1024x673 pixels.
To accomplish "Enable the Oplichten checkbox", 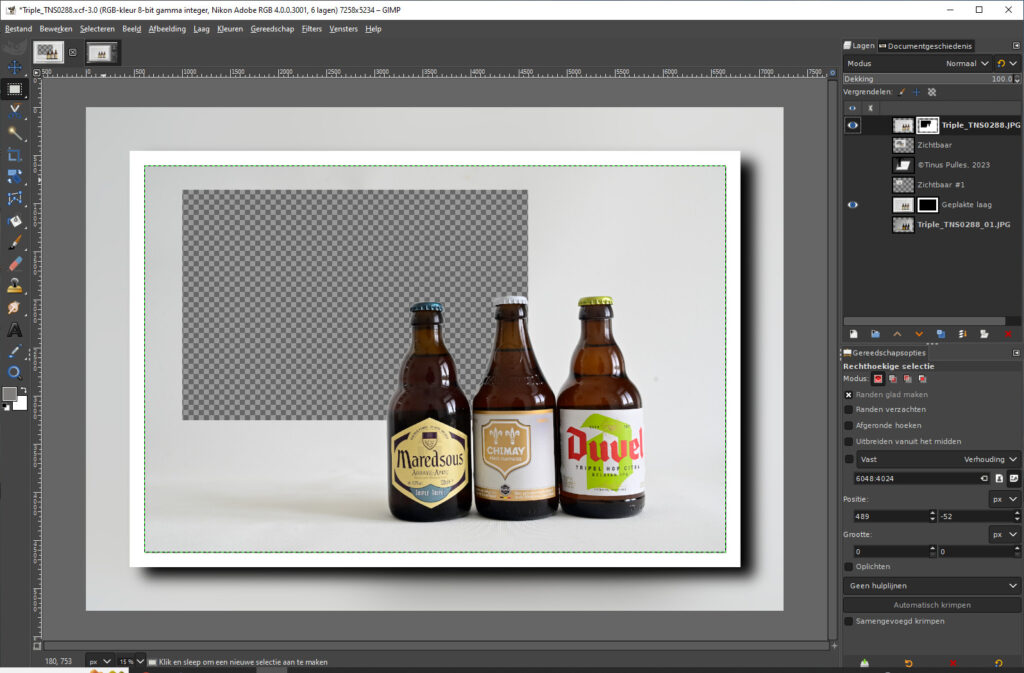I will 848,567.
